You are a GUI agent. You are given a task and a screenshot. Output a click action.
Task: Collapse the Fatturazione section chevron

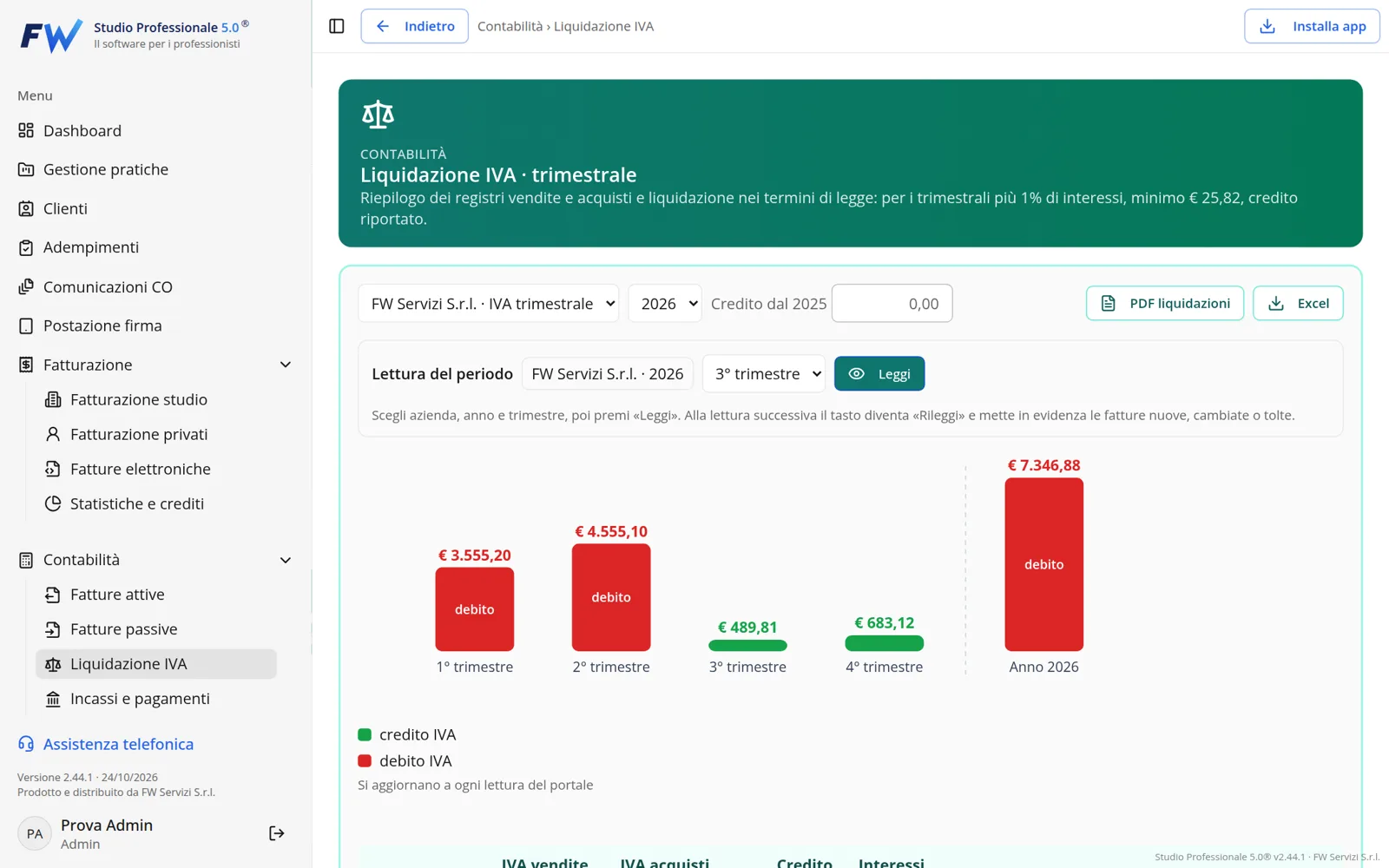pyautogui.click(x=285, y=365)
